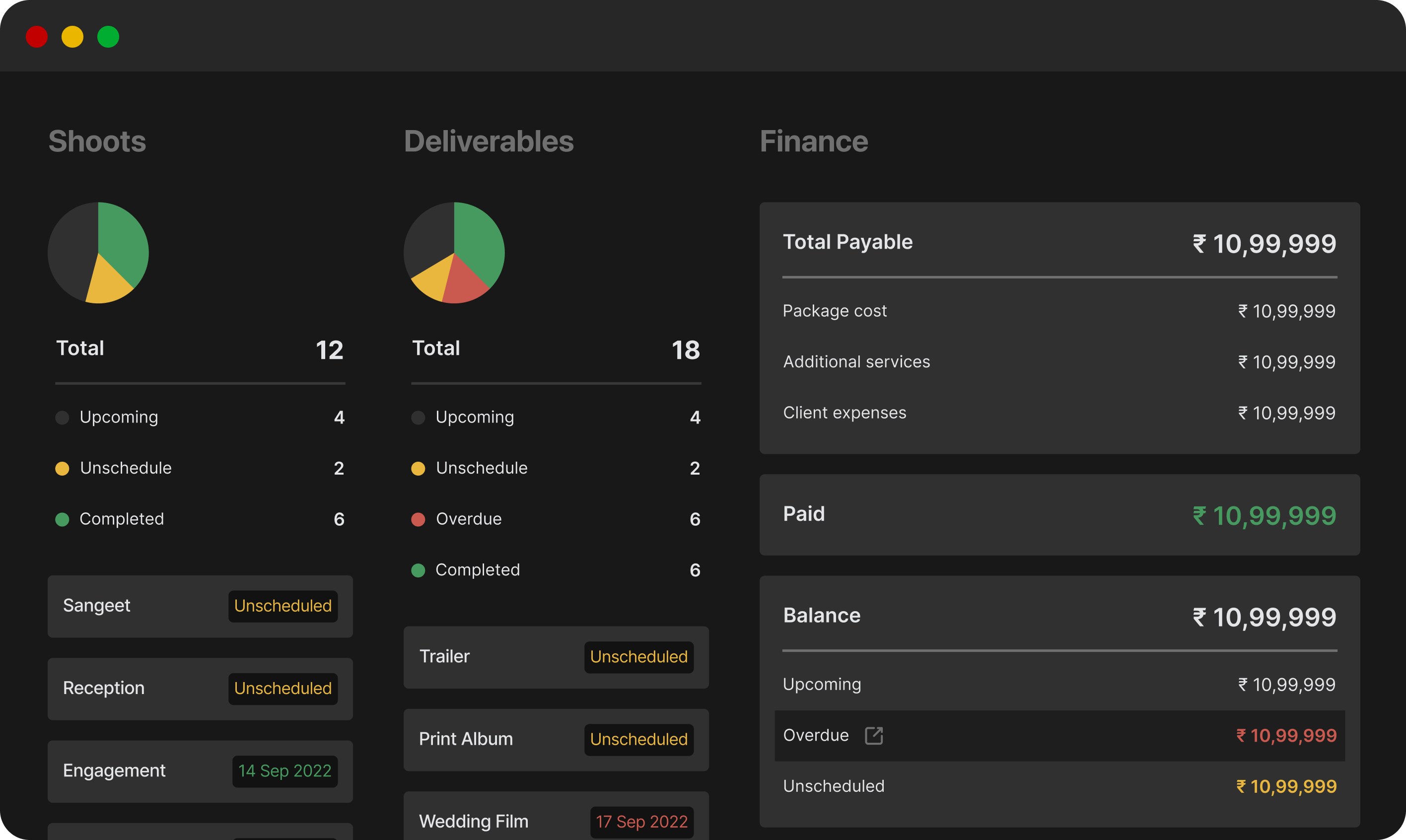Click the yellow Unschedule dot under Shoots
The width and height of the screenshot is (1406, 840).
[62, 469]
